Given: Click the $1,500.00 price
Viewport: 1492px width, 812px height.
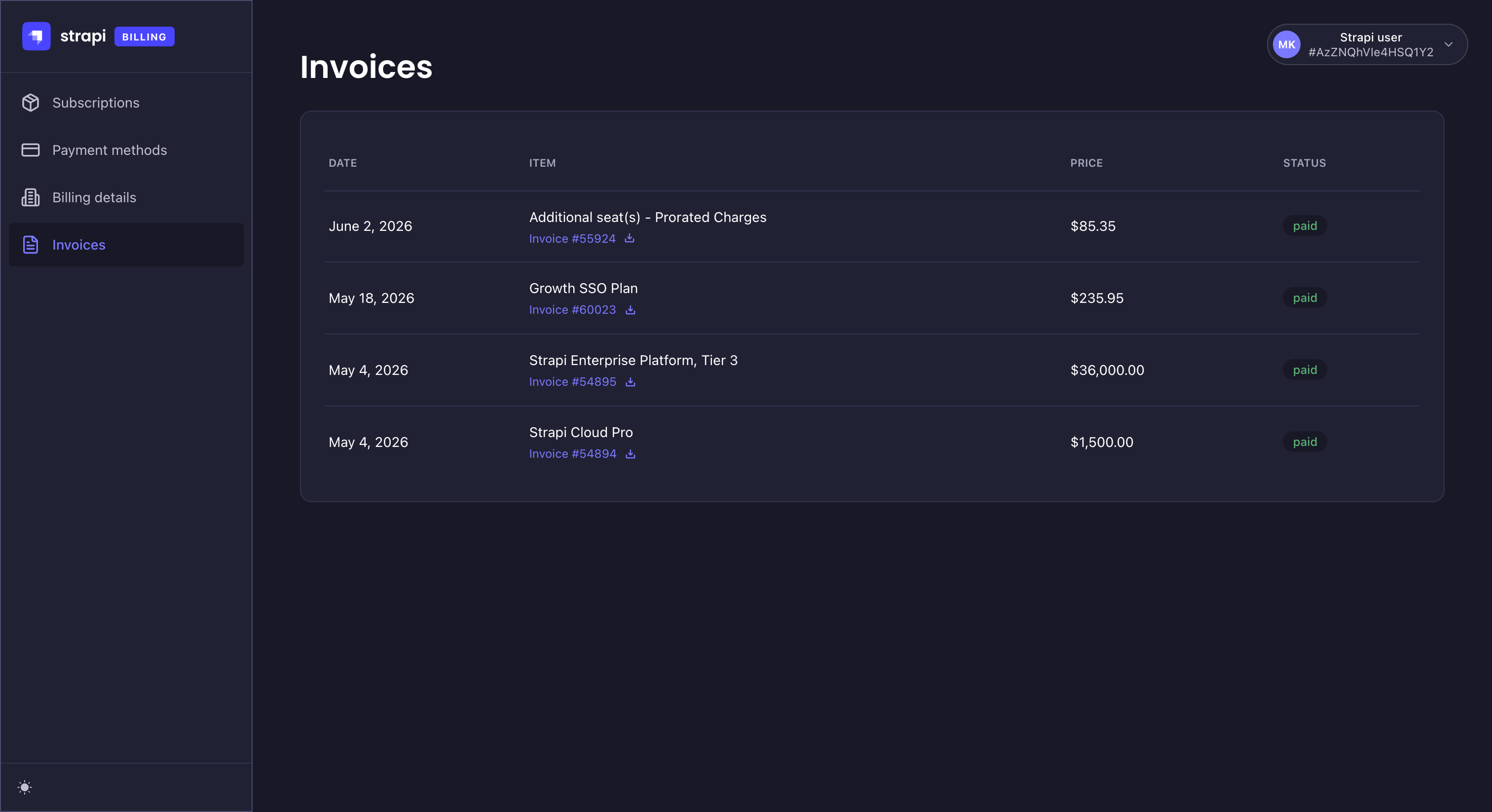Looking at the screenshot, I should point(1102,442).
